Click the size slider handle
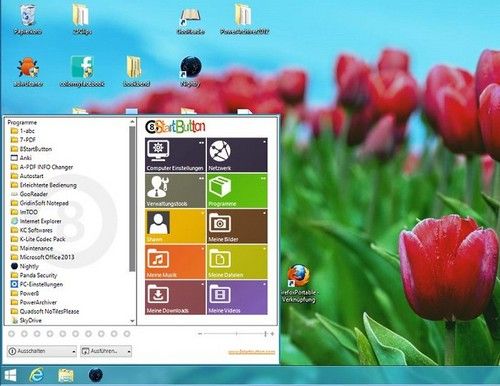The width and height of the screenshot is (500, 386). 266,333
